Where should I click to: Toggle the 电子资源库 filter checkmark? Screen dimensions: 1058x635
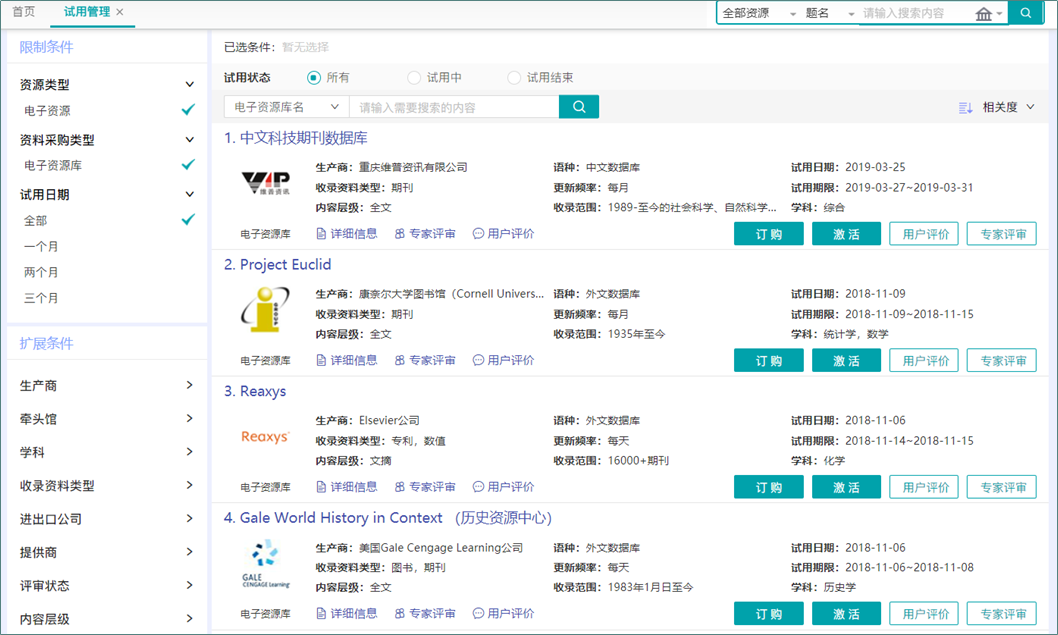point(188,165)
